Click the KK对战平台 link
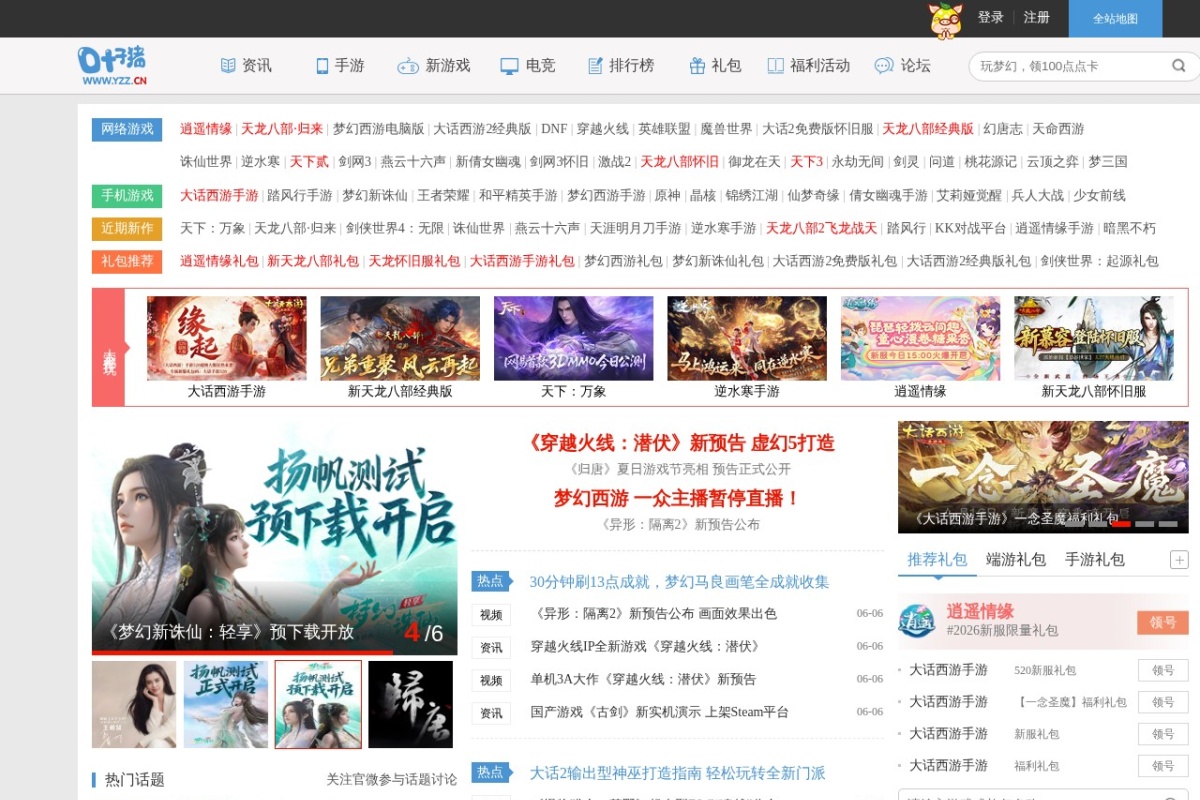Image resolution: width=1200 pixels, height=800 pixels. (x=970, y=228)
